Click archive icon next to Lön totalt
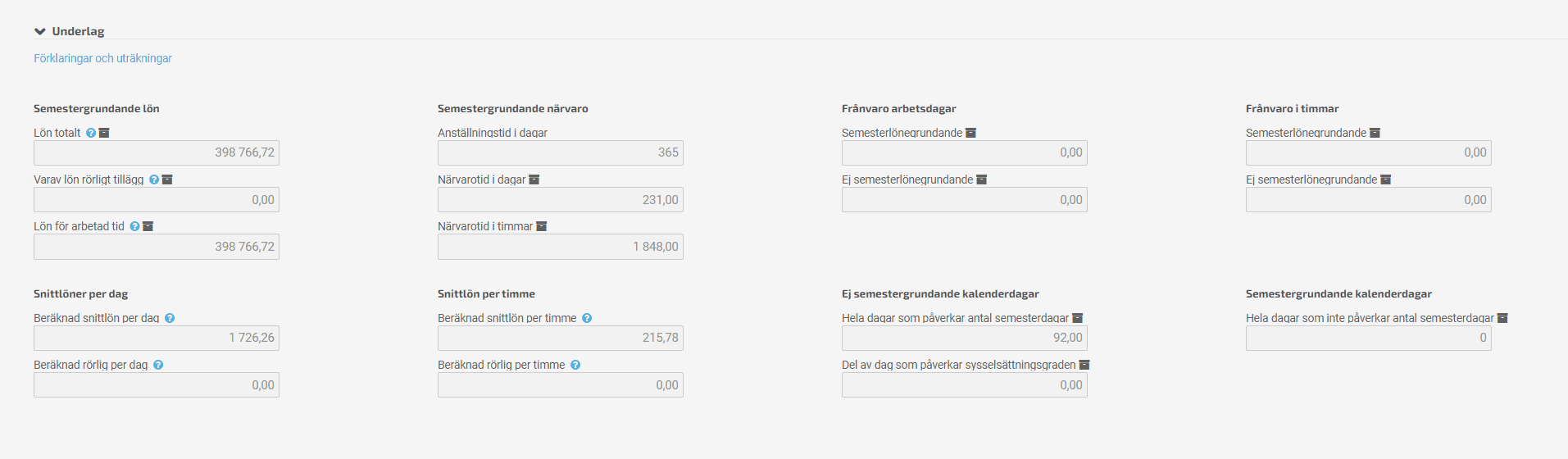1568x459 pixels. (x=104, y=133)
